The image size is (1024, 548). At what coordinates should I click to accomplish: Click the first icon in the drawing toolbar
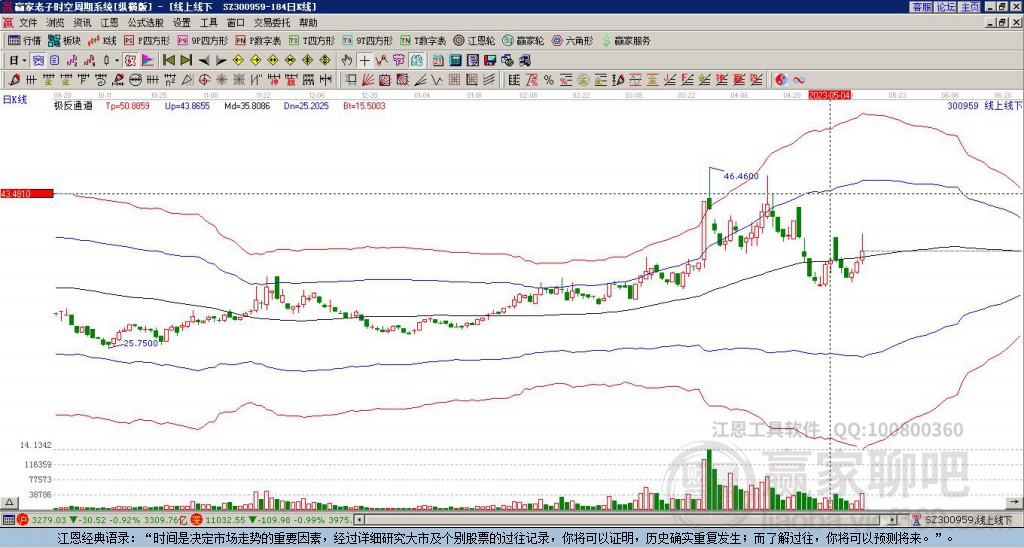point(14,80)
